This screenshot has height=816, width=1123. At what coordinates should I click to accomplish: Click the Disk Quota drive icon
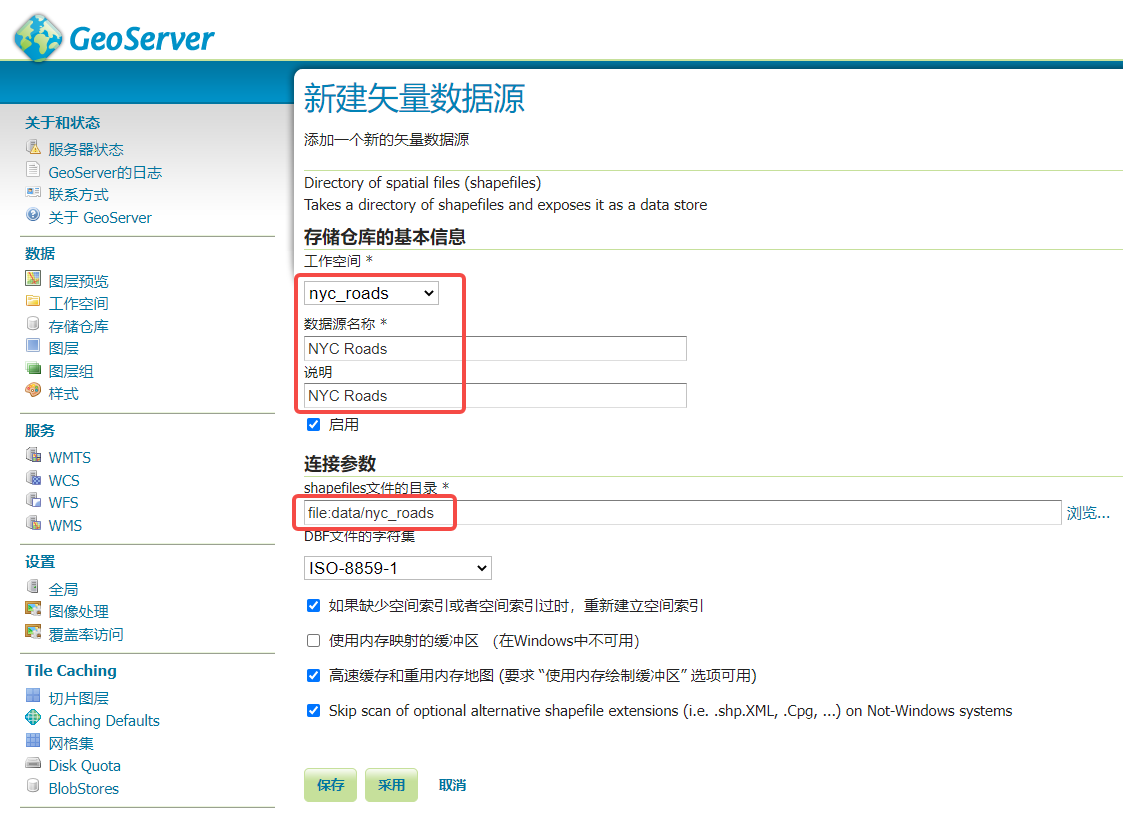(33, 763)
